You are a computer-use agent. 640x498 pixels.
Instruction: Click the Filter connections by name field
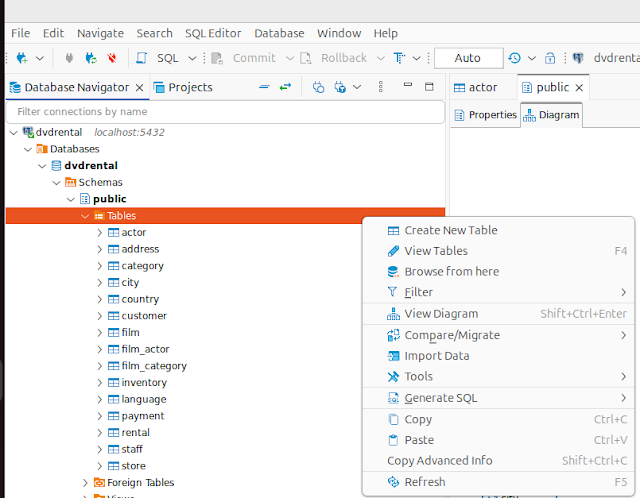point(225,112)
